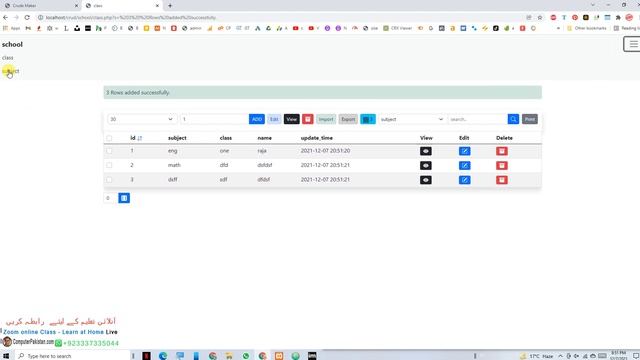The height and width of the screenshot is (360, 640).
Task: Open WhatsApp icon in taskbar
Action: pyautogui.click(x=246, y=356)
